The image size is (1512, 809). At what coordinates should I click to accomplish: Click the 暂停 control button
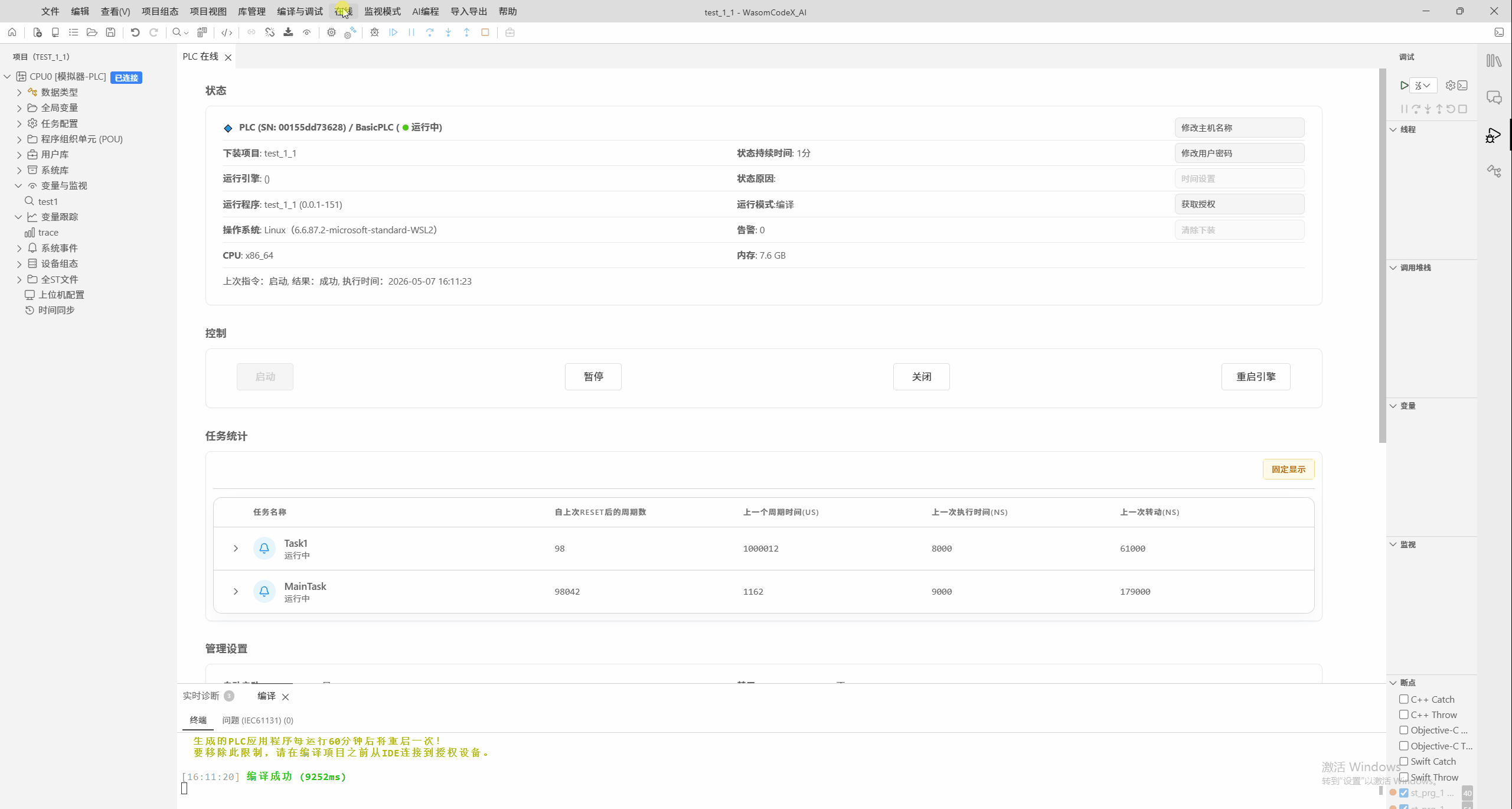[593, 377]
